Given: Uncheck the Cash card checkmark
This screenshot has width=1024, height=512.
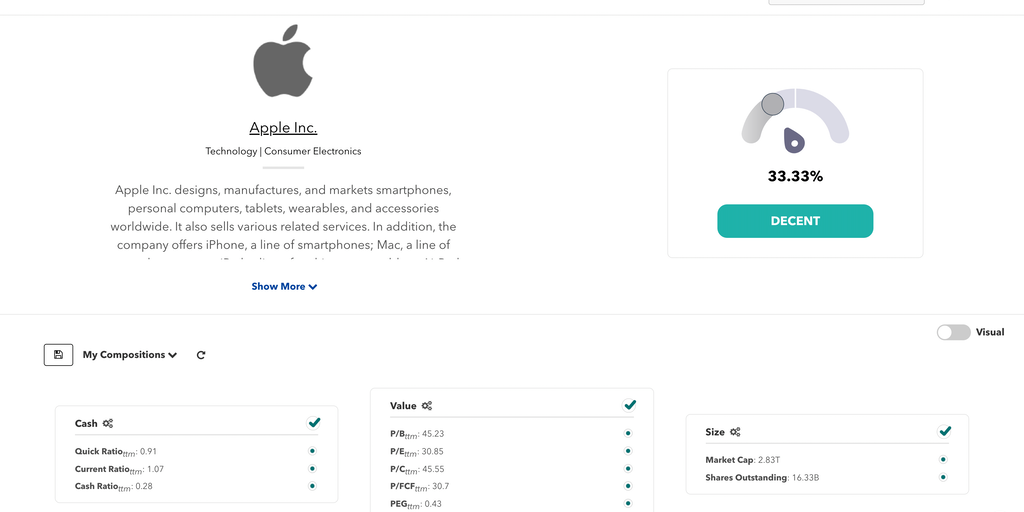Looking at the screenshot, I should [x=314, y=423].
